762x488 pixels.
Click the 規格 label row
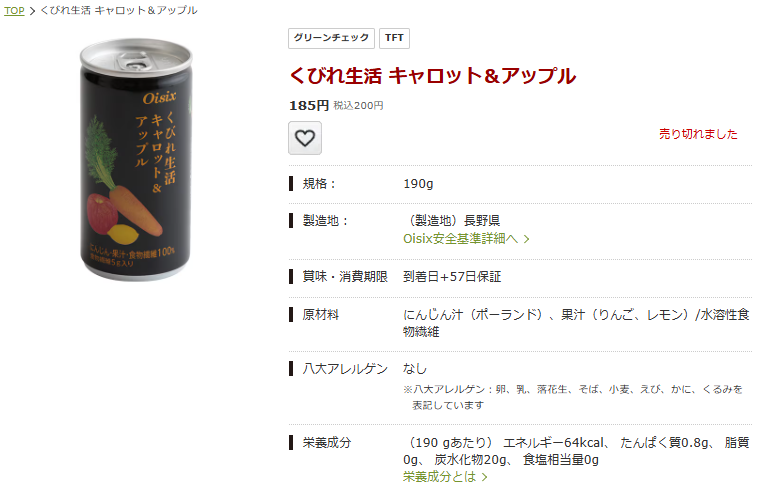pos(520,184)
